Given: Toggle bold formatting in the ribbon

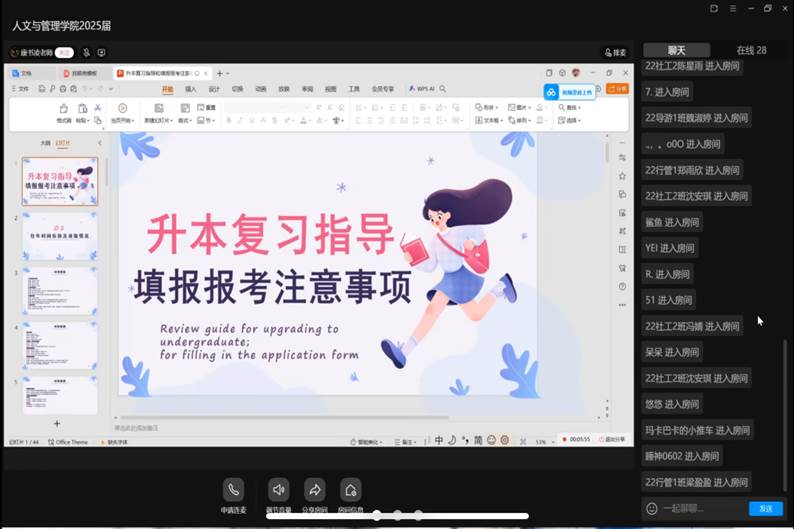Looking at the screenshot, I should 228,120.
